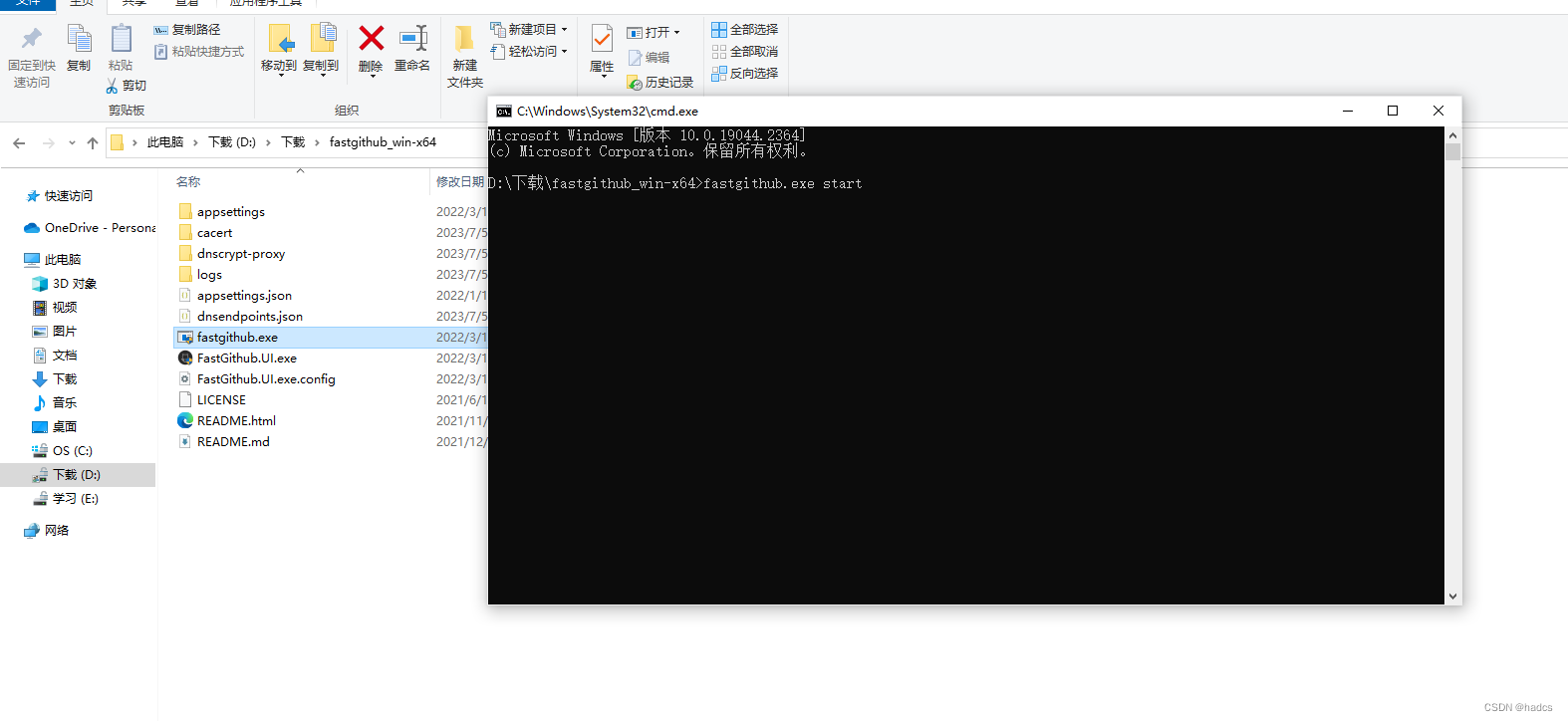This screenshot has height=721, width=1568.
Task: Select 网络 in the navigation pane
Action: coord(47,531)
